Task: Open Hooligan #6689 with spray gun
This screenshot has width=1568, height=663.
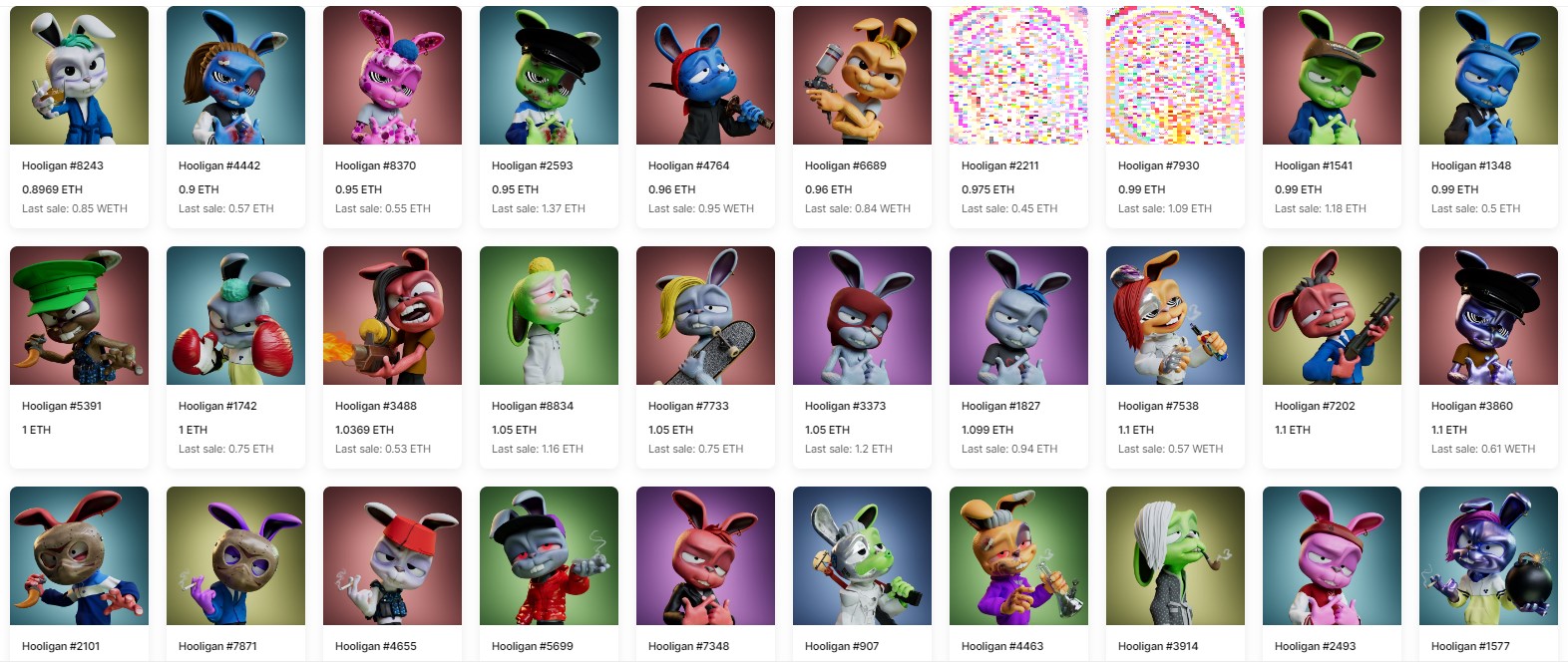Action: coord(862,76)
